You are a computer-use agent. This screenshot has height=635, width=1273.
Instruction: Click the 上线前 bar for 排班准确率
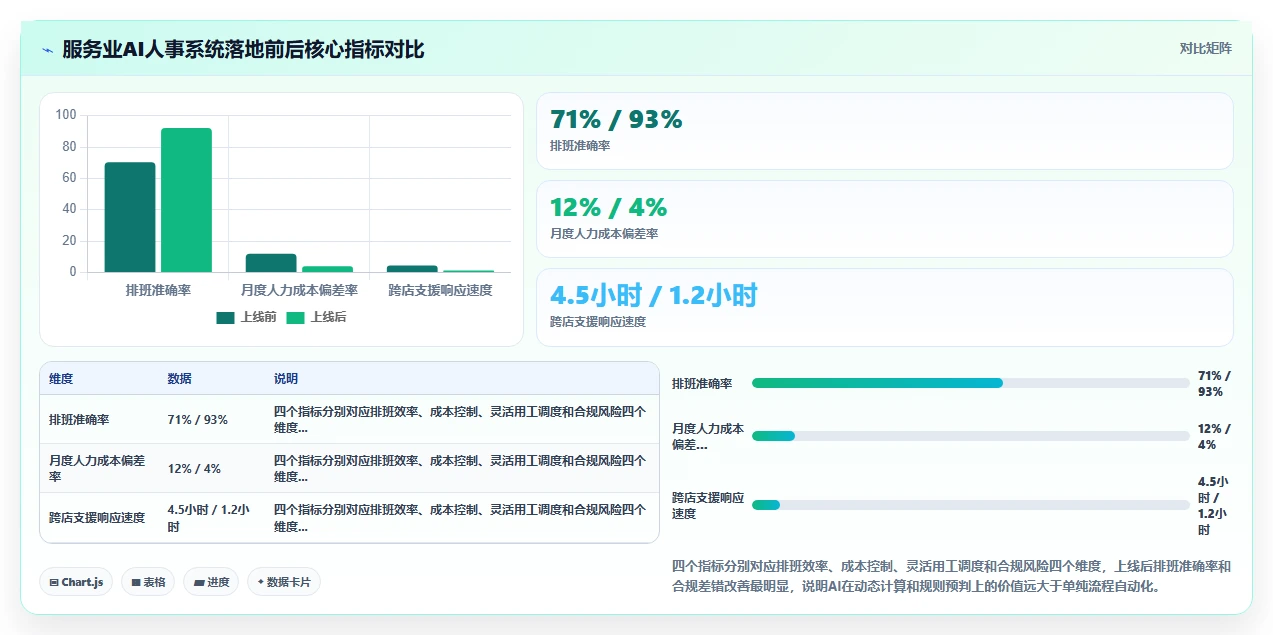coord(130,217)
